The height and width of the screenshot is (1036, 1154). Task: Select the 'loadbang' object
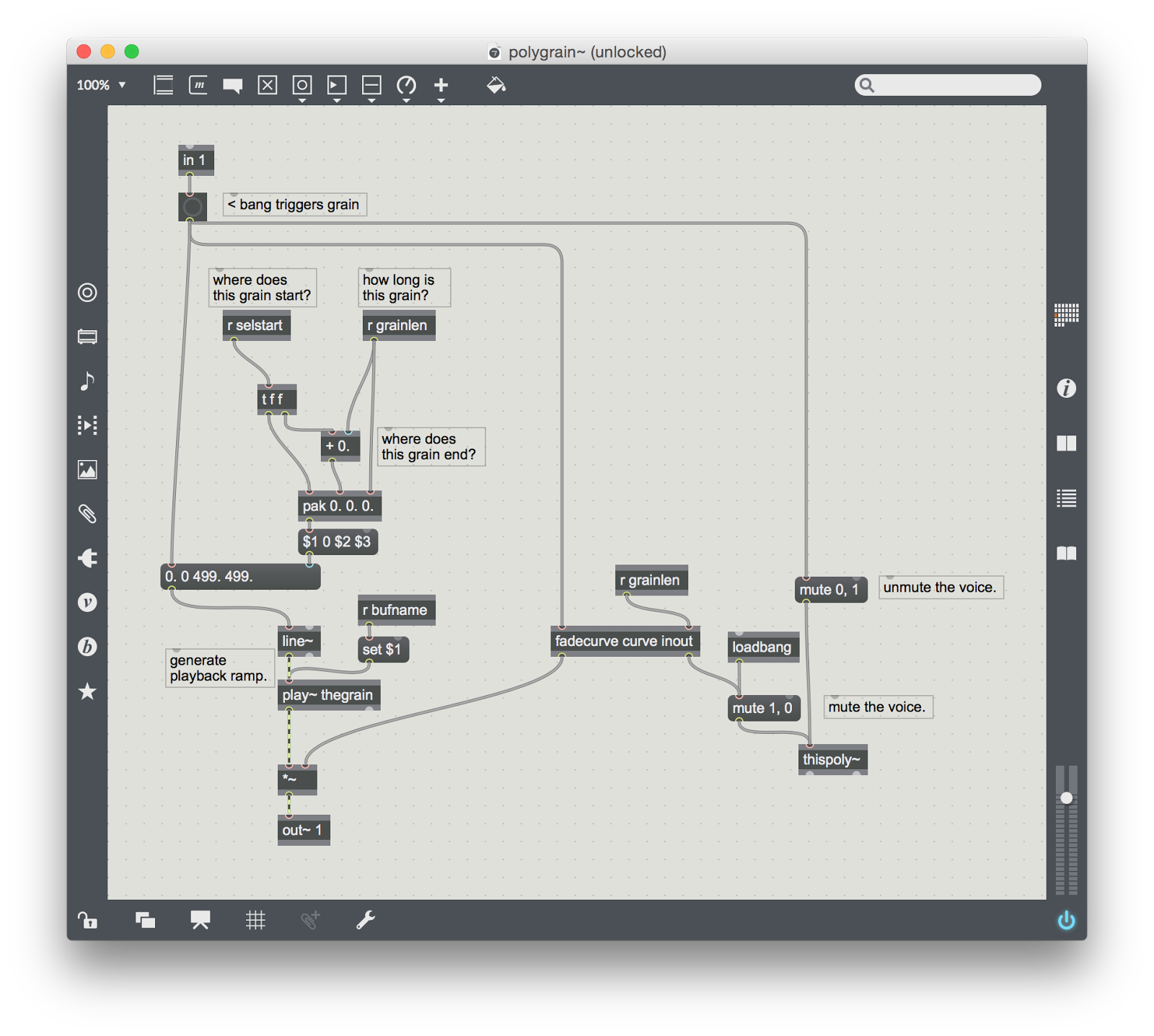pyautogui.click(x=763, y=647)
